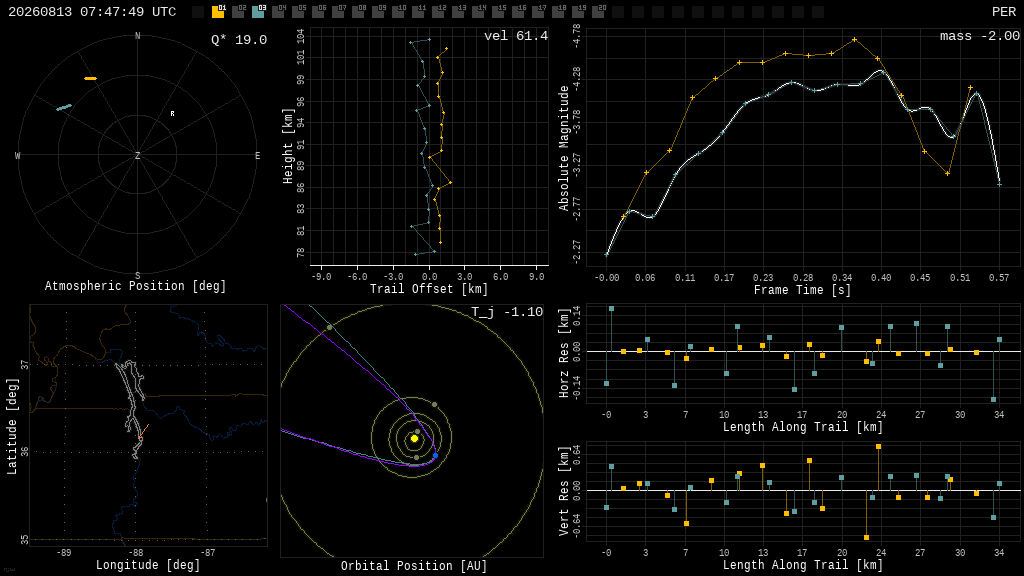Viewport: 1024px width, 576px height.
Task: Click the yellow Sun in orbital plot
Action: click(414, 439)
